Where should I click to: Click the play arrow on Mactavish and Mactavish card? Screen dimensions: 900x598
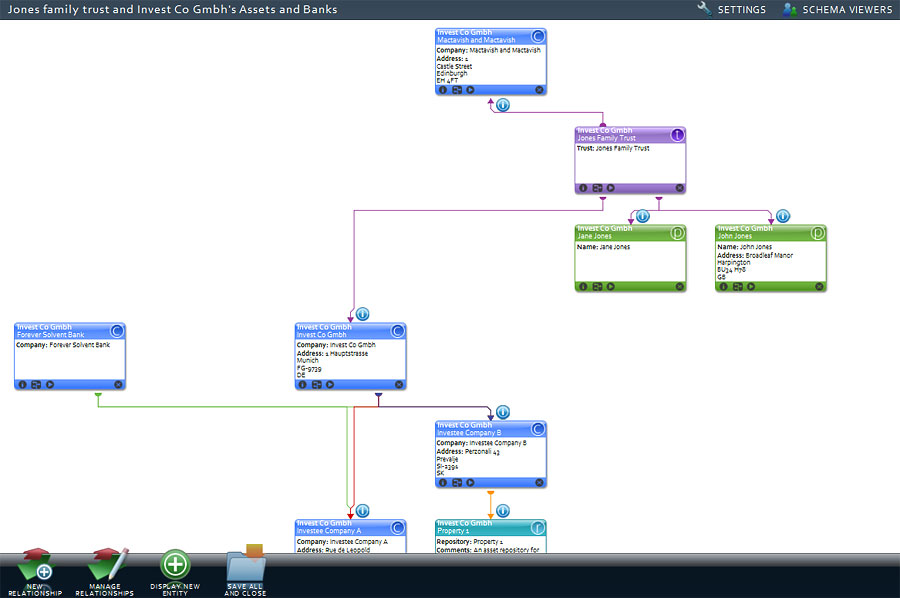(x=470, y=90)
